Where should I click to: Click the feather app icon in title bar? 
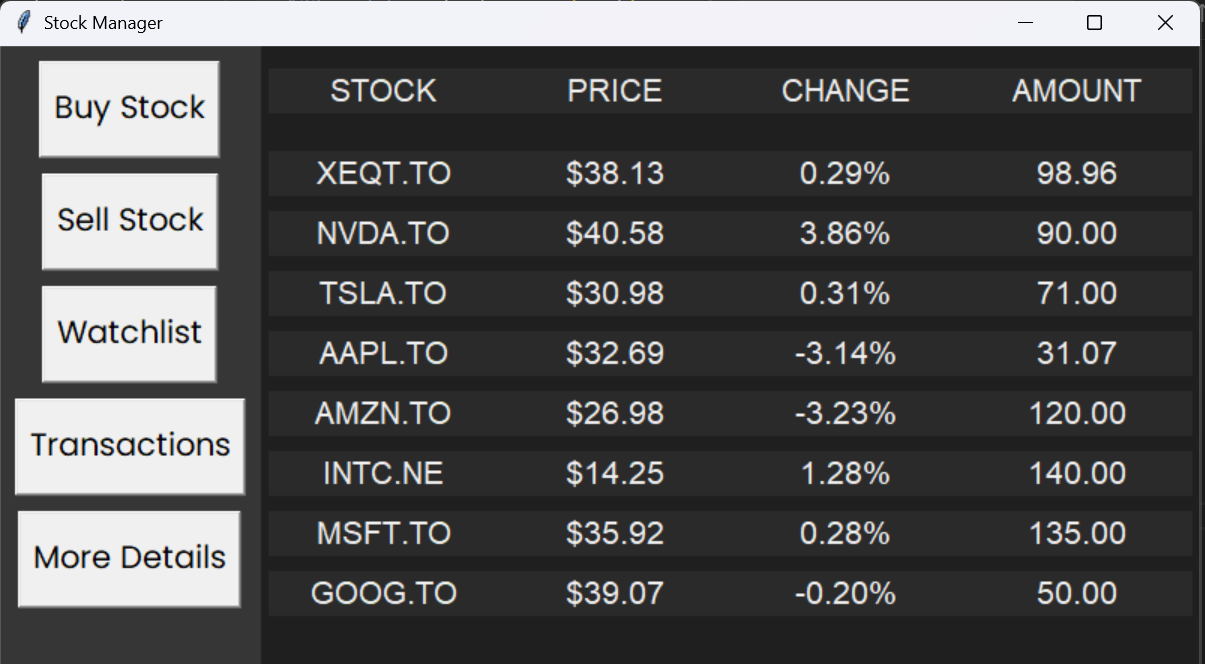pyautogui.click(x=24, y=22)
